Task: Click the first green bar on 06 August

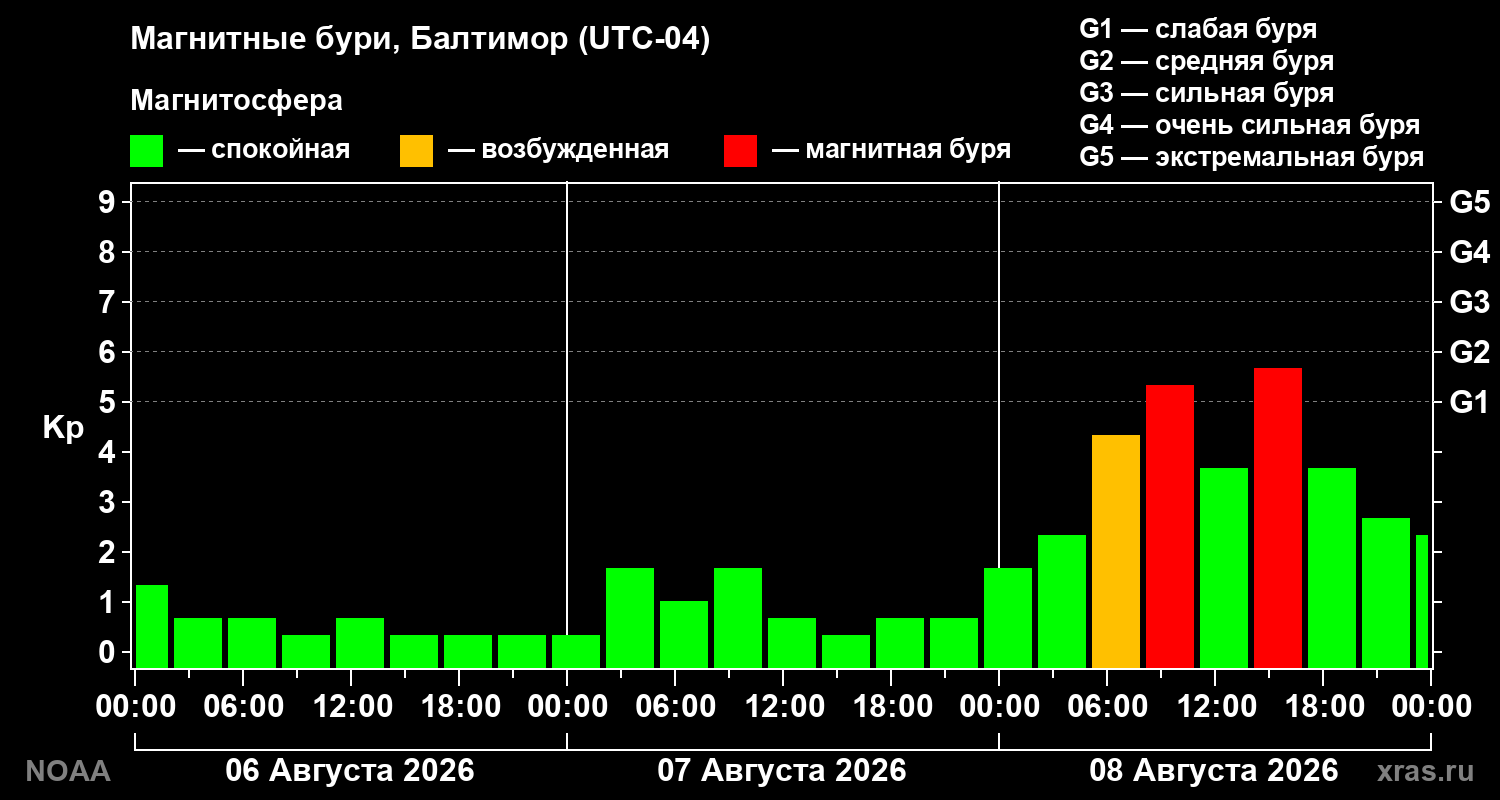Action: 151,626
